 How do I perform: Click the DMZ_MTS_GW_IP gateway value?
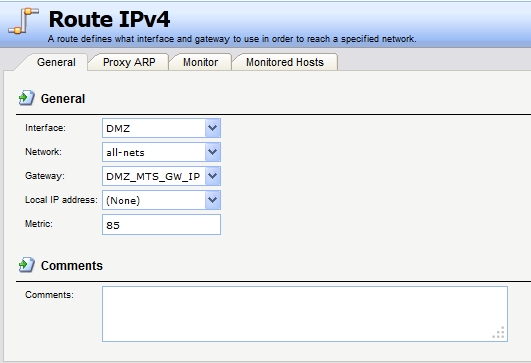point(153,177)
